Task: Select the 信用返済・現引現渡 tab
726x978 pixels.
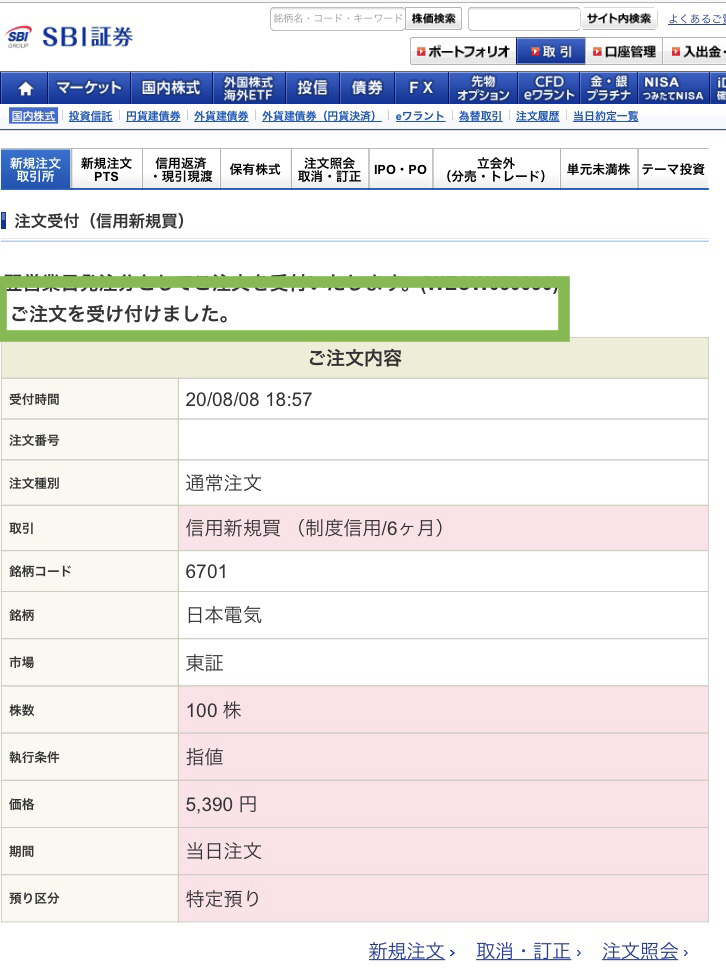Action: [182, 169]
